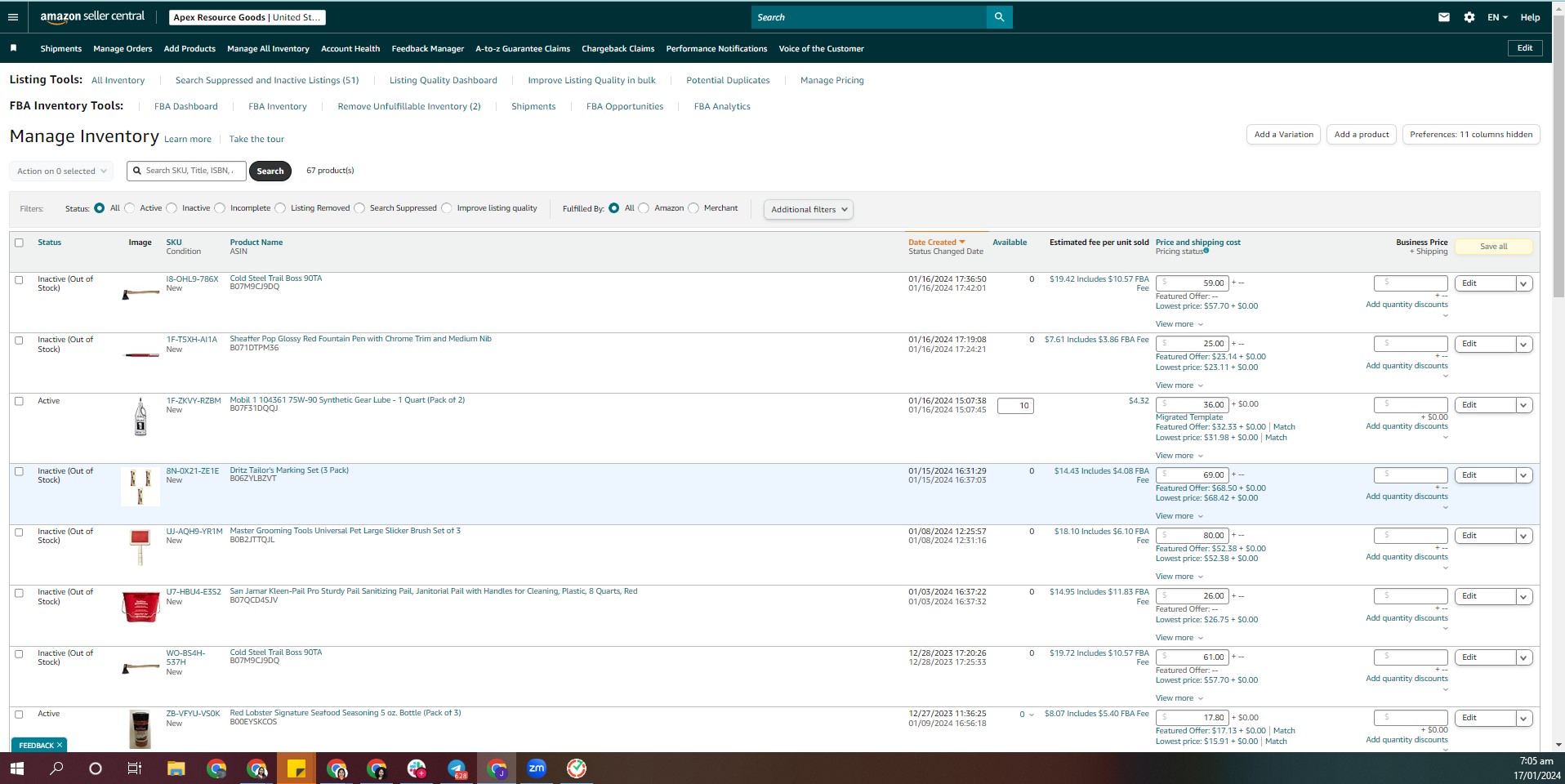1565x784 pixels.
Task: Choose Fulfilled By Amazon radio button
Action: [644, 208]
